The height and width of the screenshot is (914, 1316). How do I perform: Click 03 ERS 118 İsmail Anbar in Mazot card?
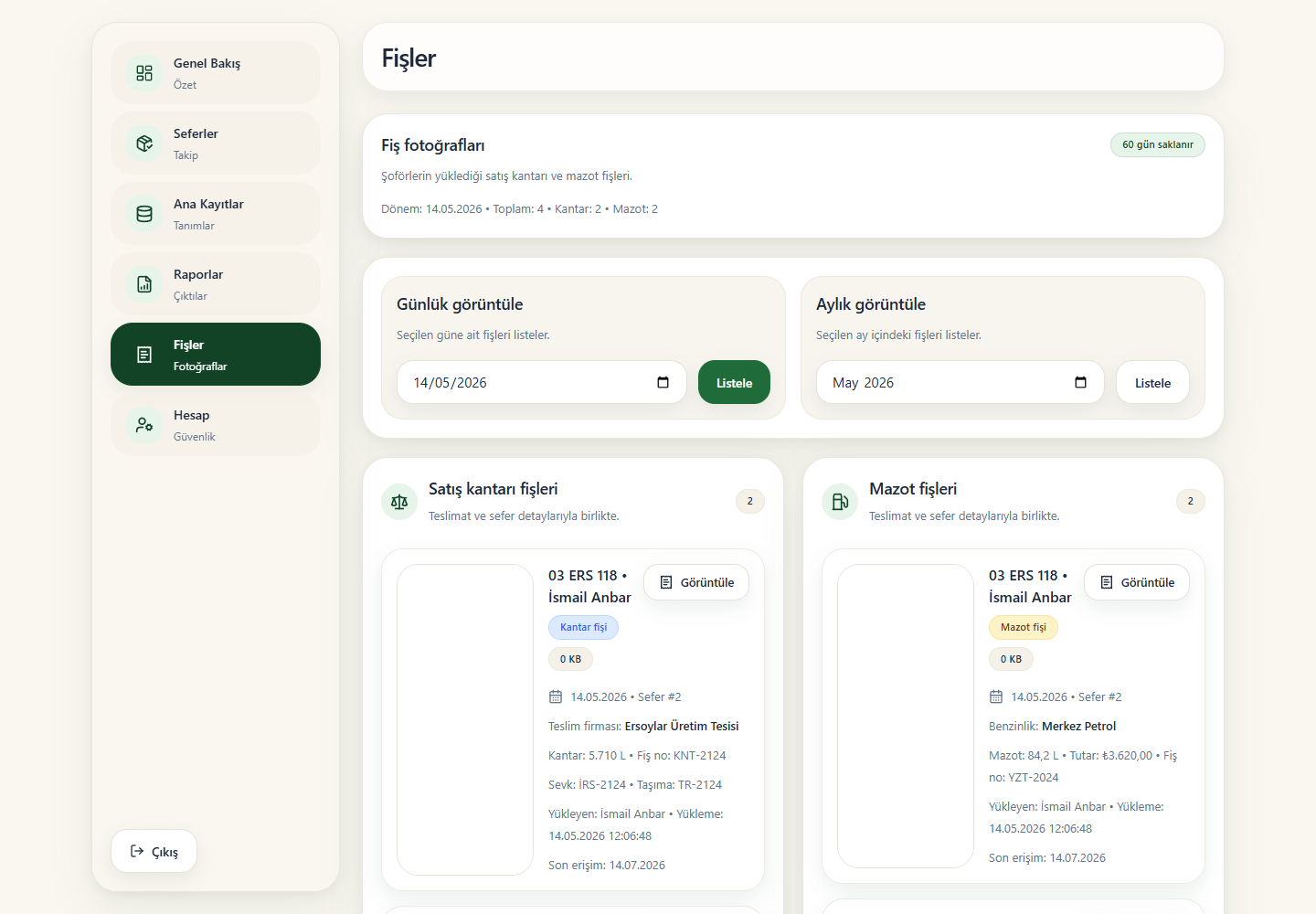1030,586
